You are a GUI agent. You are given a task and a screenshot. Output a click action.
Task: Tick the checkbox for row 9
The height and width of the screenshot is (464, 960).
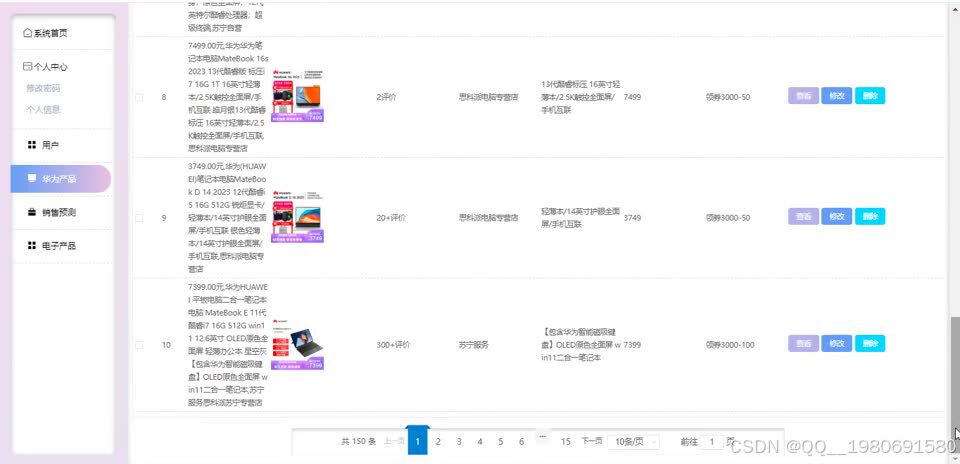click(139, 218)
